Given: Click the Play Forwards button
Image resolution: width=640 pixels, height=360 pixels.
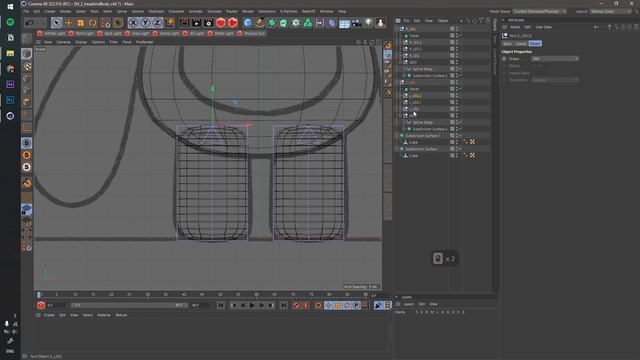Looking at the screenshot, I should [x=252, y=305].
